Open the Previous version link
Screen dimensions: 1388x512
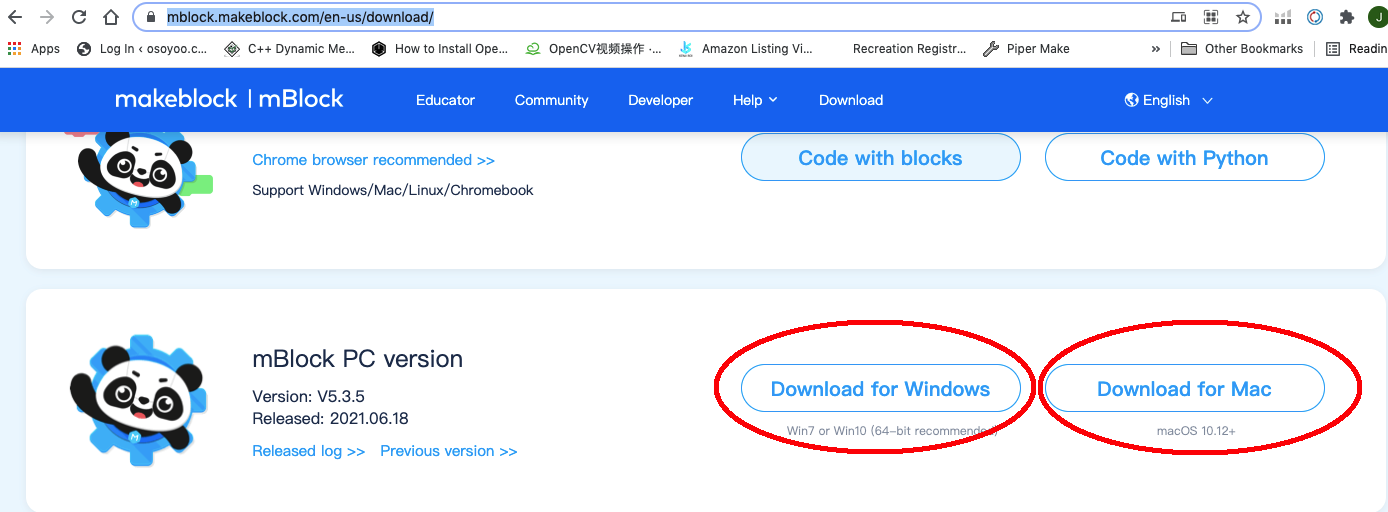pos(448,451)
